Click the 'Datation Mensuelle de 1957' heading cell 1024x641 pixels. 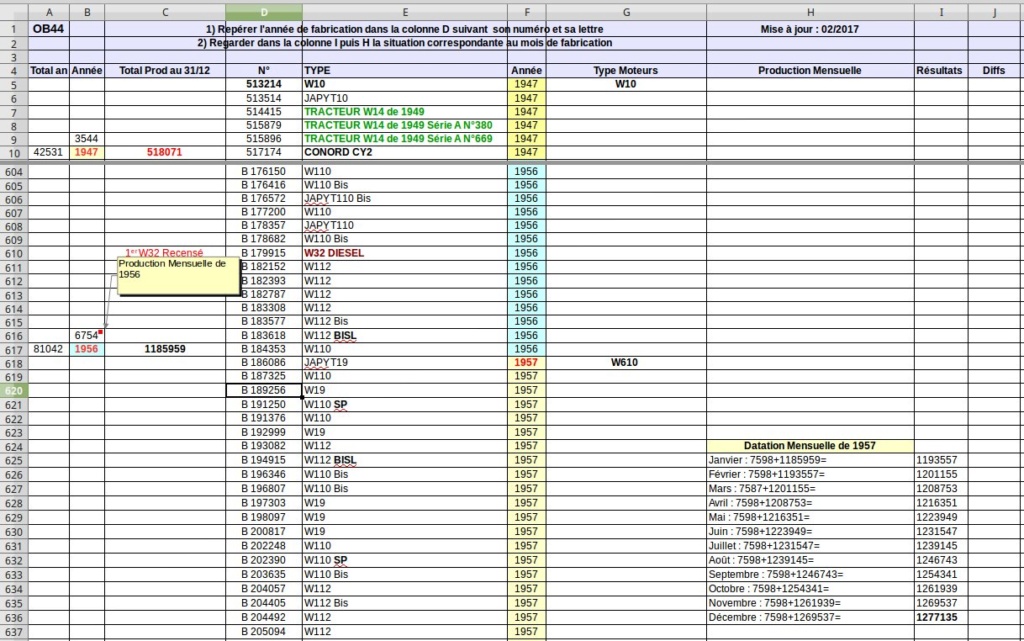pos(810,446)
